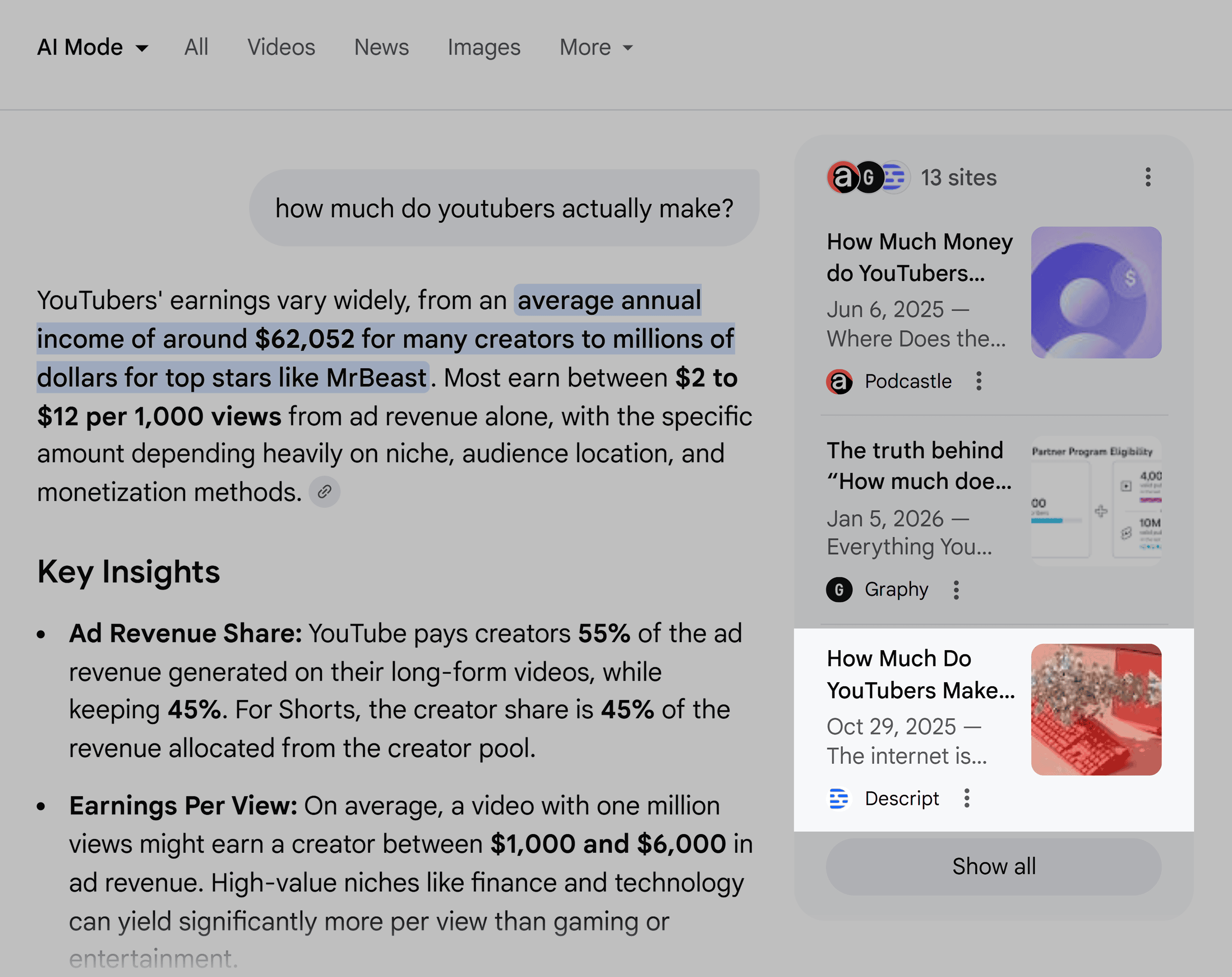Click the Show all button
Screen dimensions: 1232x977
coord(993,867)
